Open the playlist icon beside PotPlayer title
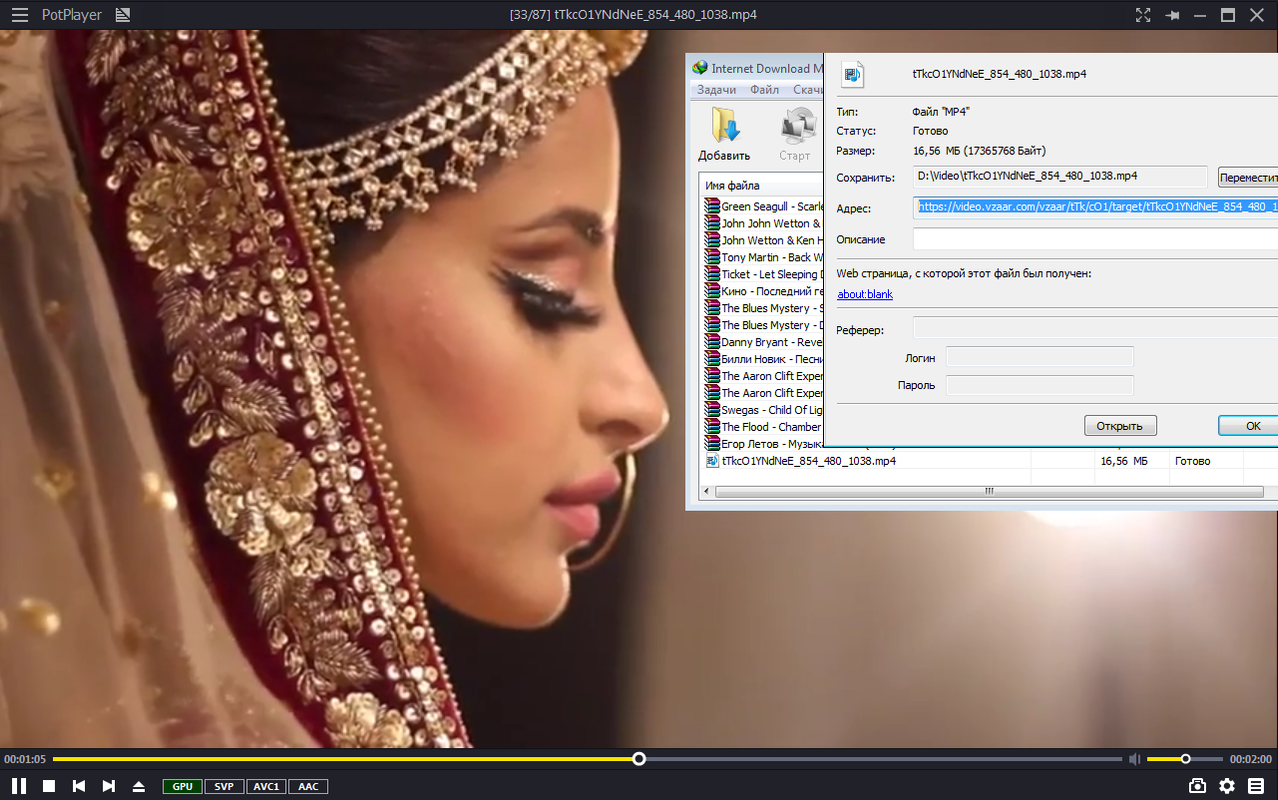The image size is (1278, 800). 122,15
